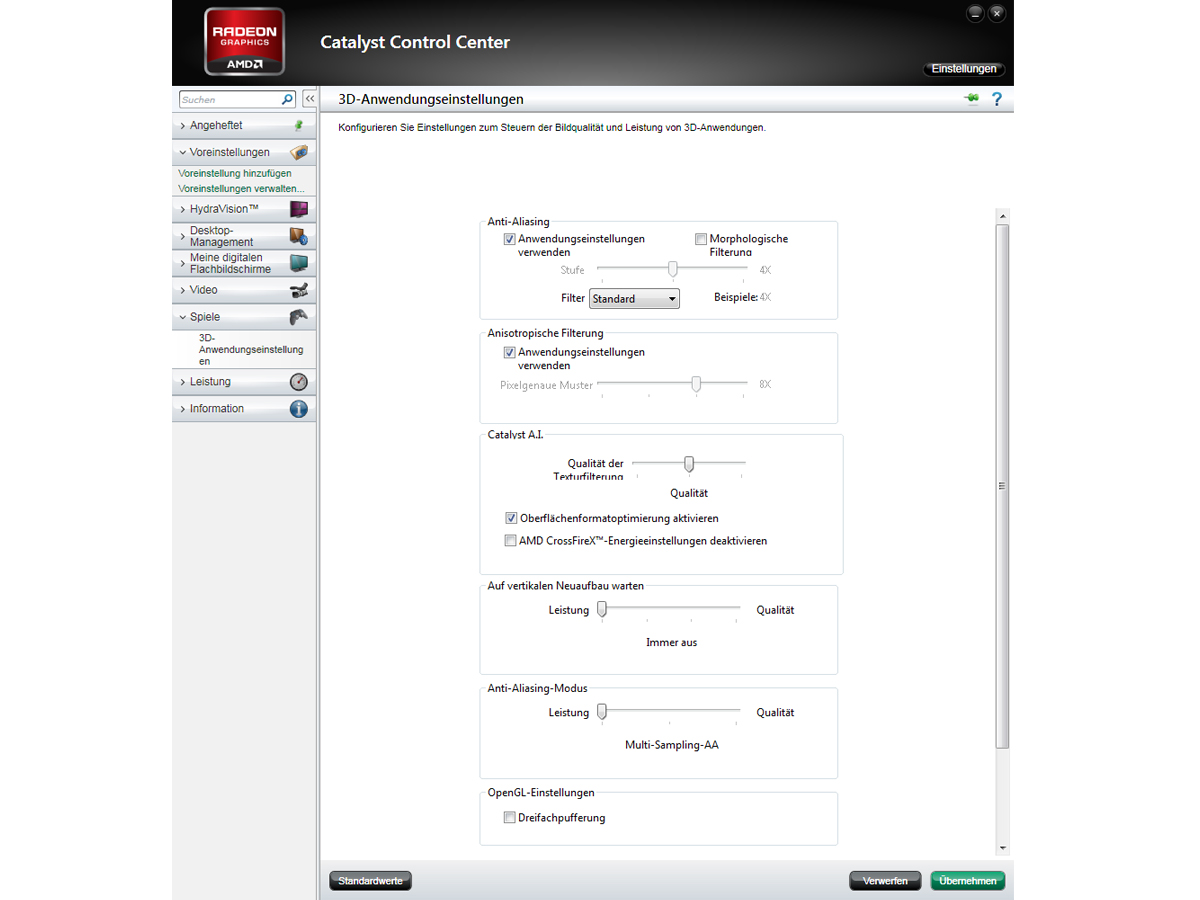Expand the HydraVision section
Screen dimensions: 1200x900
(244, 209)
